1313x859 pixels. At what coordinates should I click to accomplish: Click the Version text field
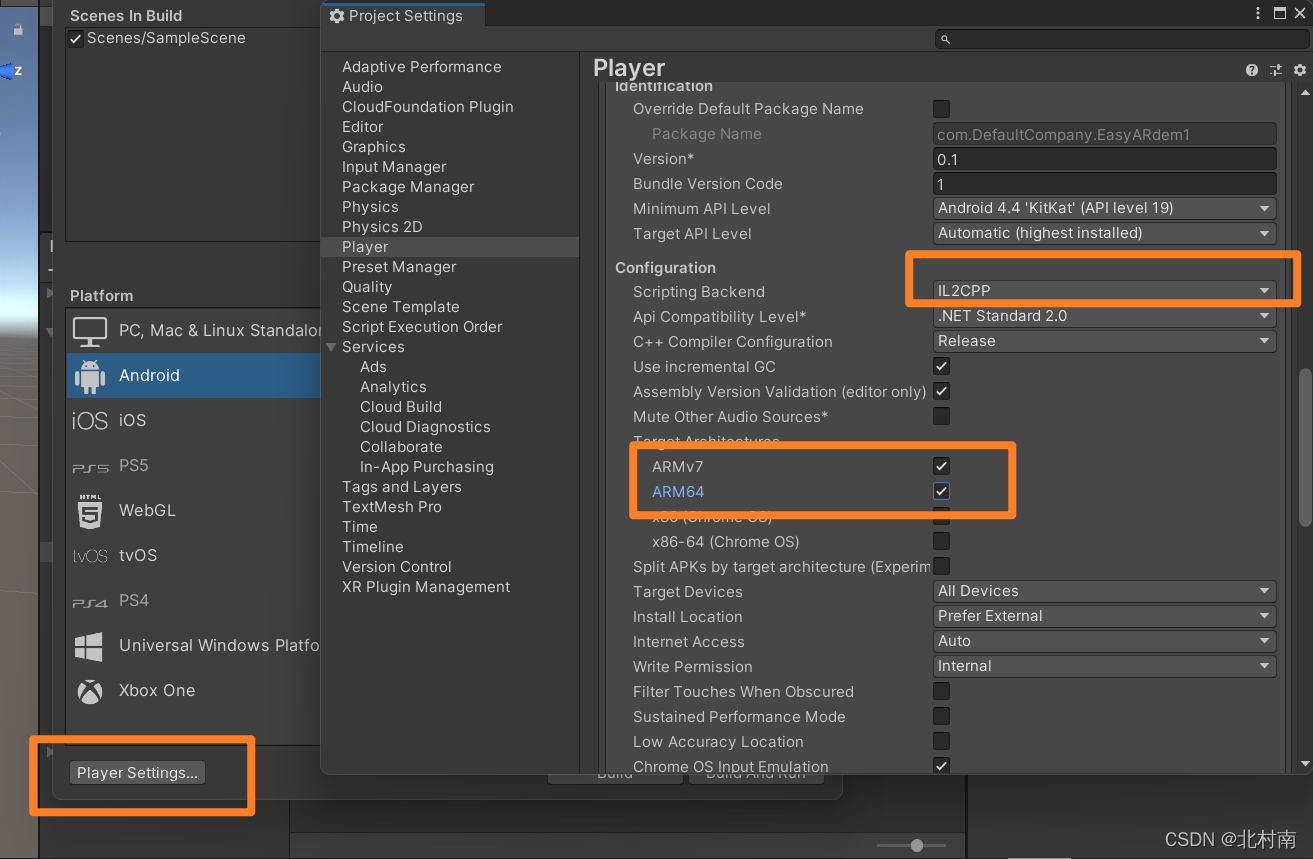tap(1104, 159)
